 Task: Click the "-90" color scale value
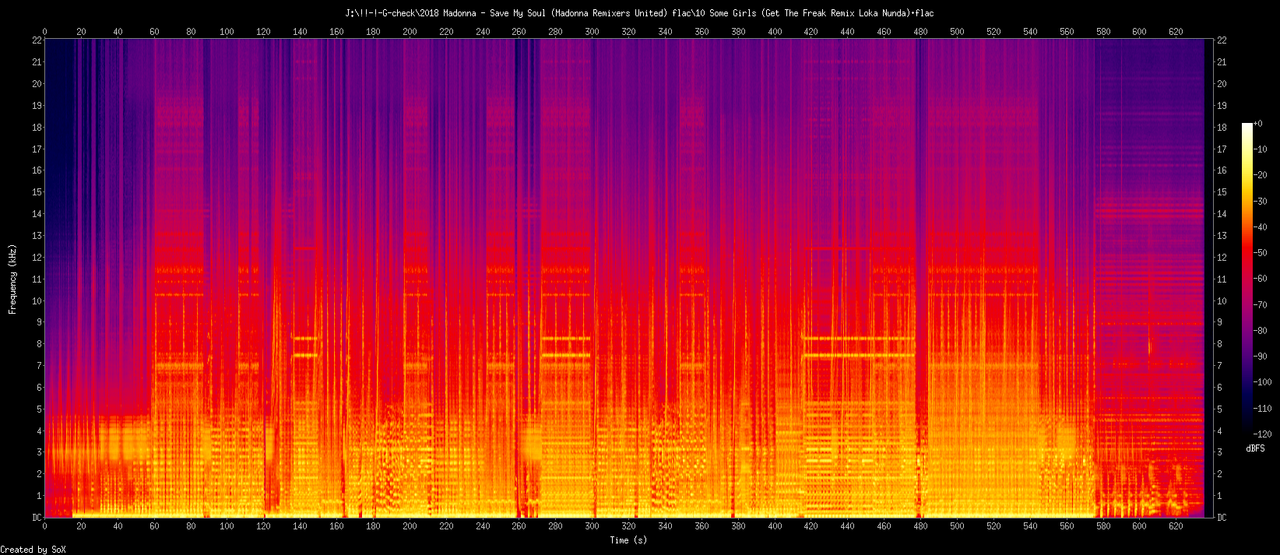pos(1260,357)
